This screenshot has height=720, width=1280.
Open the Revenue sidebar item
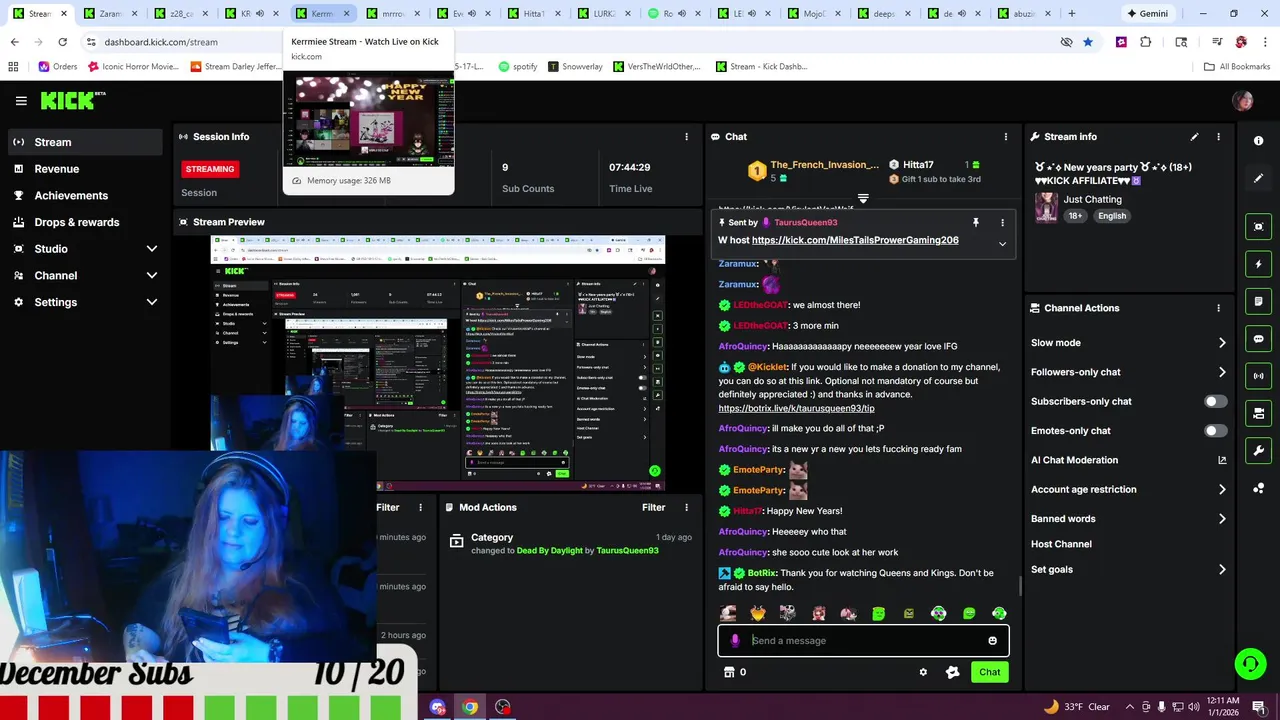coord(85,169)
